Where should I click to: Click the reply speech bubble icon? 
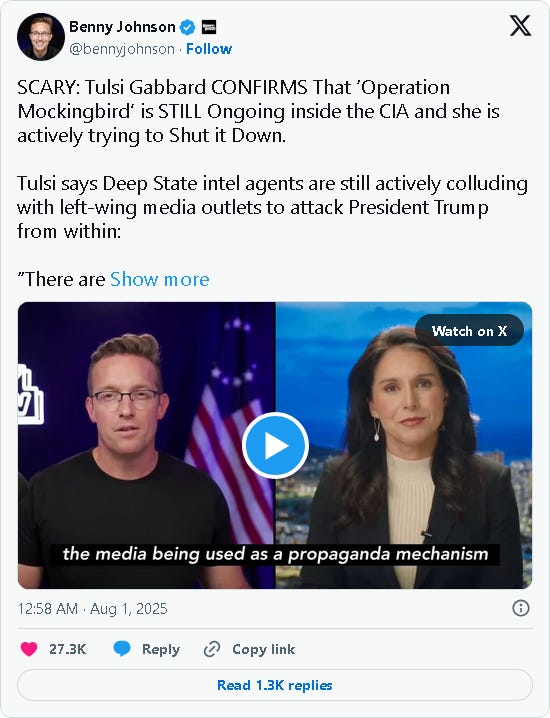click(122, 649)
